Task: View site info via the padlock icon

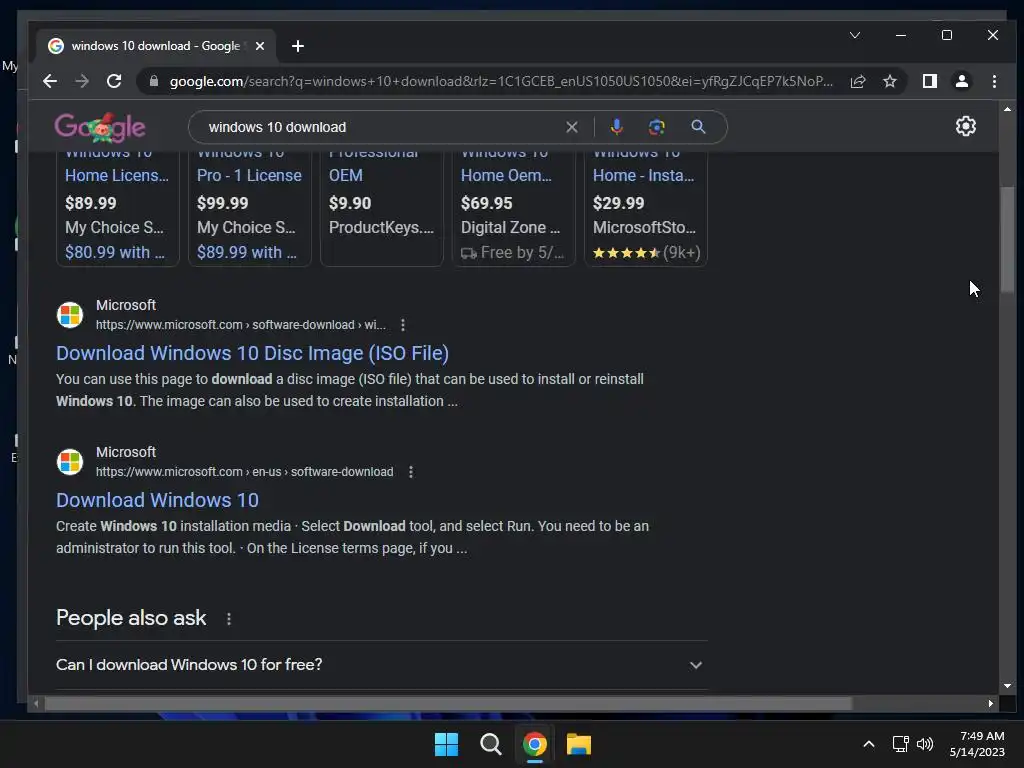Action: (154, 81)
